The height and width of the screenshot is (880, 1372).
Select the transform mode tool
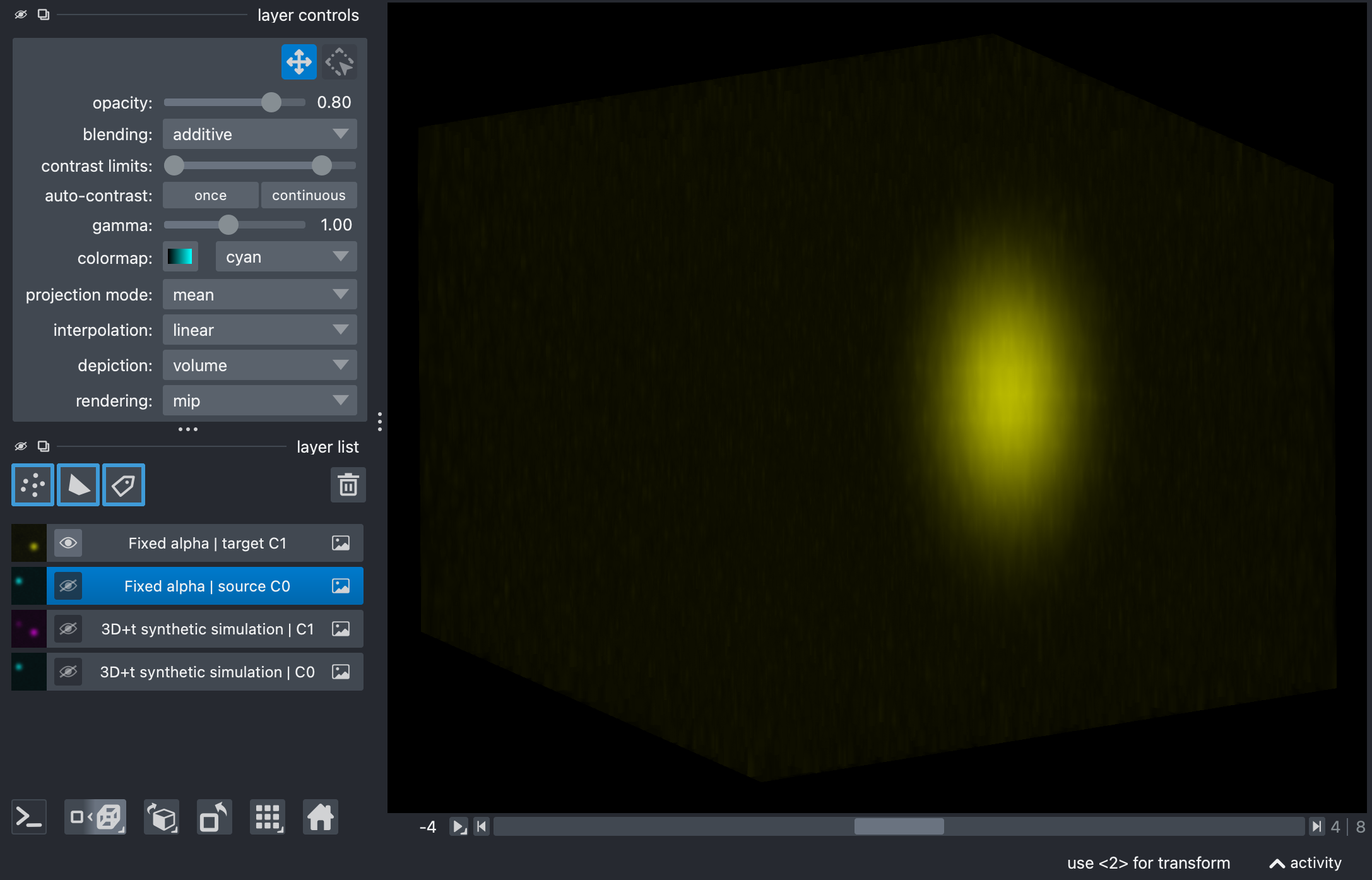click(340, 62)
